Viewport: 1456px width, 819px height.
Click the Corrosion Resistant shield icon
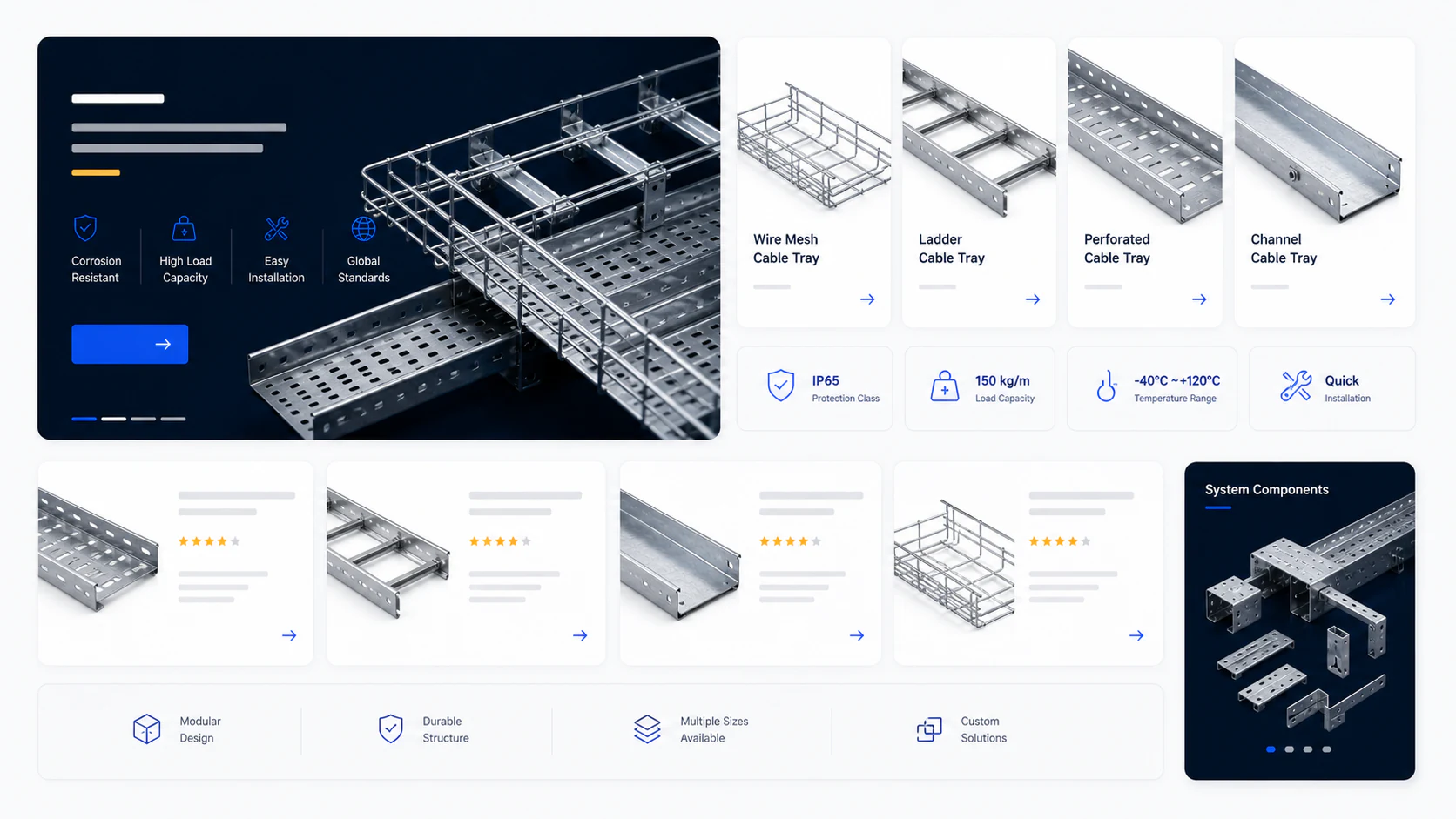(x=85, y=228)
